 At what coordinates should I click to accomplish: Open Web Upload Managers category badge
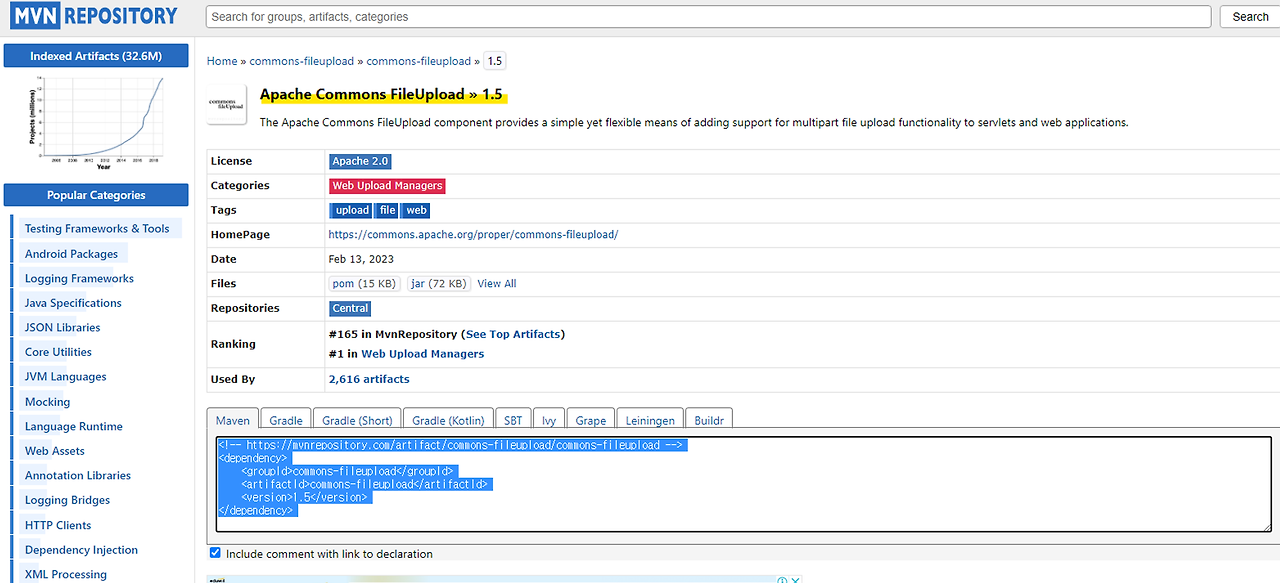tap(387, 186)
